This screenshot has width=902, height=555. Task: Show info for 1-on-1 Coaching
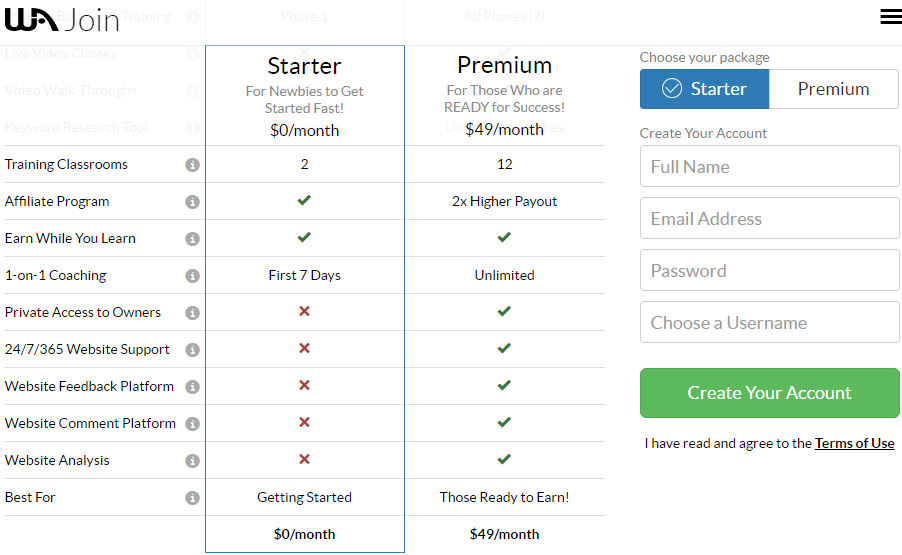[x=192, y=276]
